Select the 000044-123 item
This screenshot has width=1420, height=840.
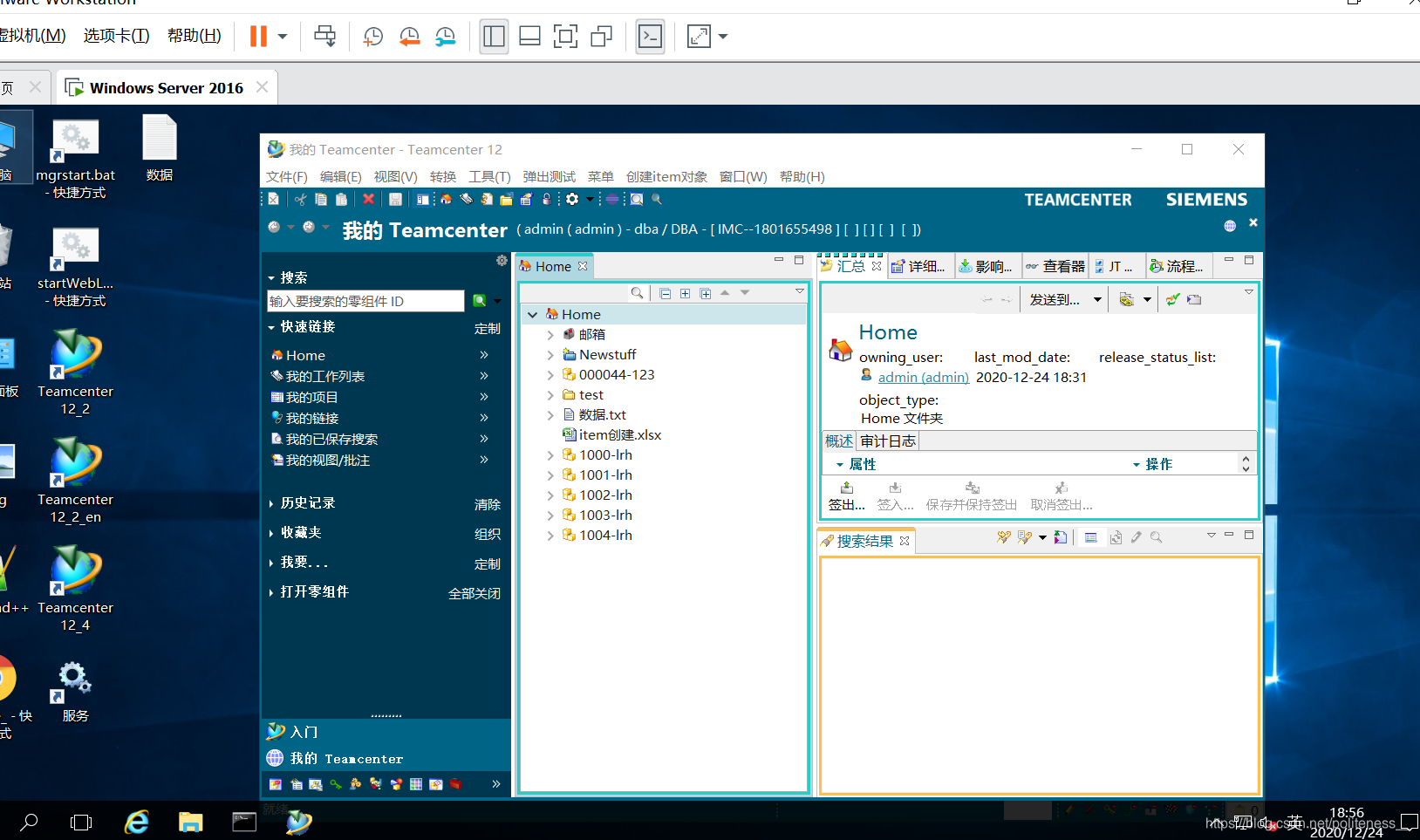(x=608, y=375)
